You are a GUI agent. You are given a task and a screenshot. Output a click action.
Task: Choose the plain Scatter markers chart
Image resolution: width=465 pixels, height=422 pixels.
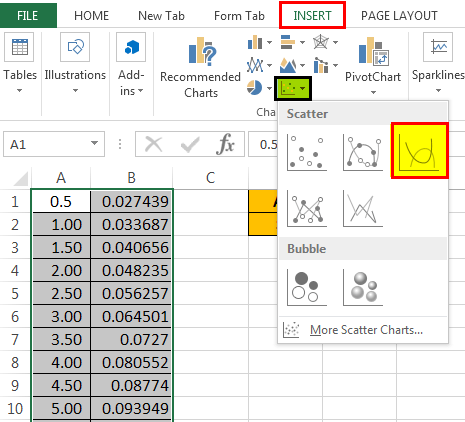(x=307, y=152)
